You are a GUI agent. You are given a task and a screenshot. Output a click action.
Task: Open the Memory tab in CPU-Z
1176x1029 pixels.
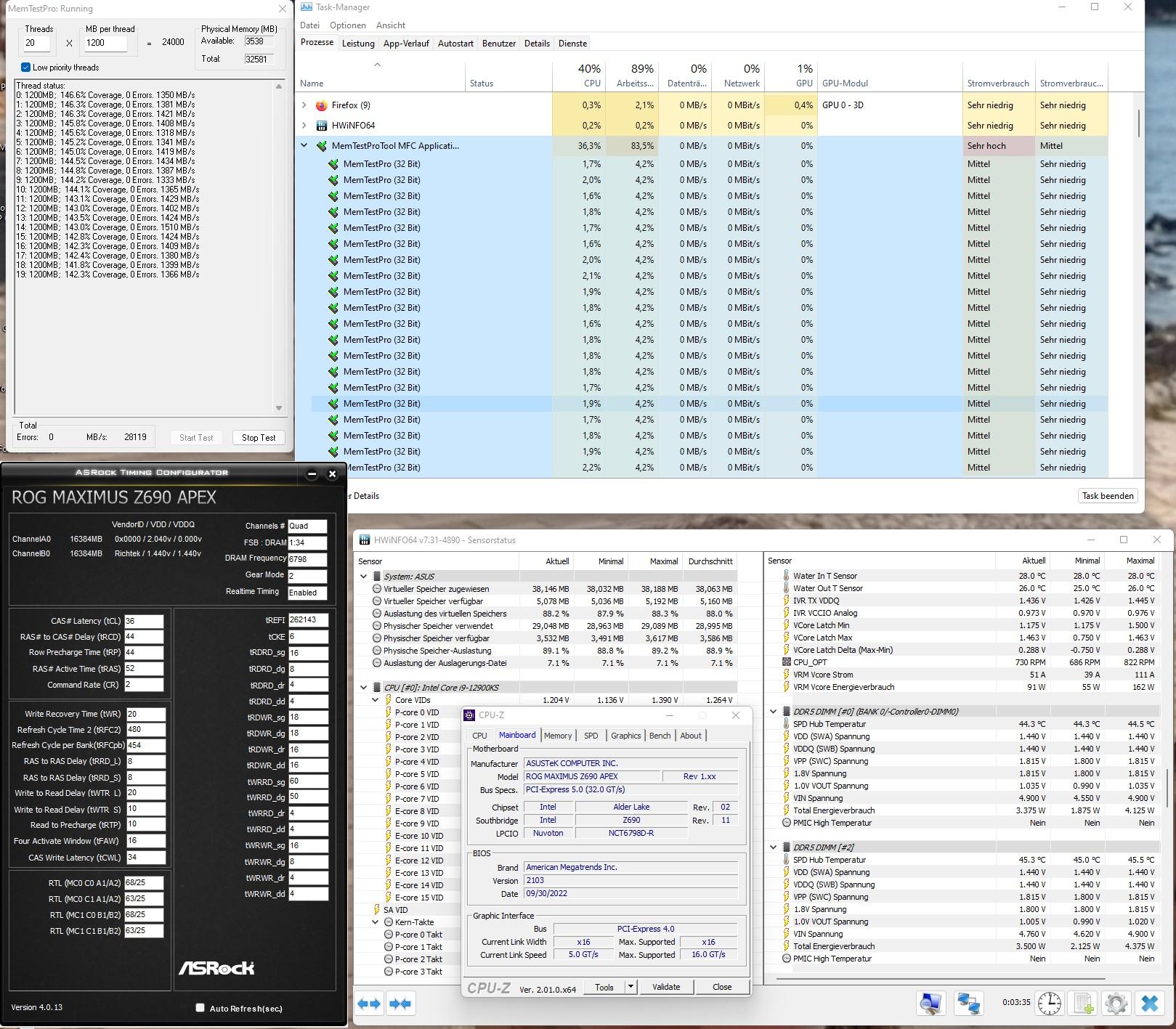pos(557,736)
